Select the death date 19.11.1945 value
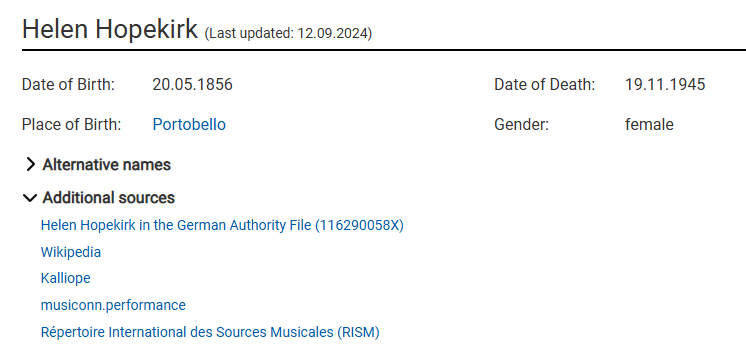The width and height of the screenshot is (746, 361). point(665,85)
